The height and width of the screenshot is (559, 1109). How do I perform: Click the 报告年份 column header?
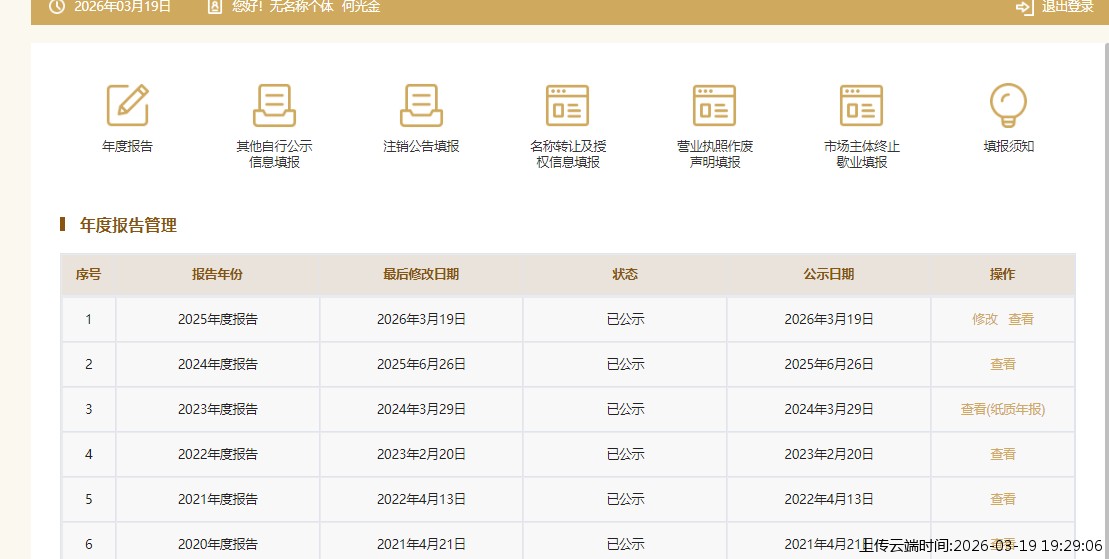tap(217, 274)
